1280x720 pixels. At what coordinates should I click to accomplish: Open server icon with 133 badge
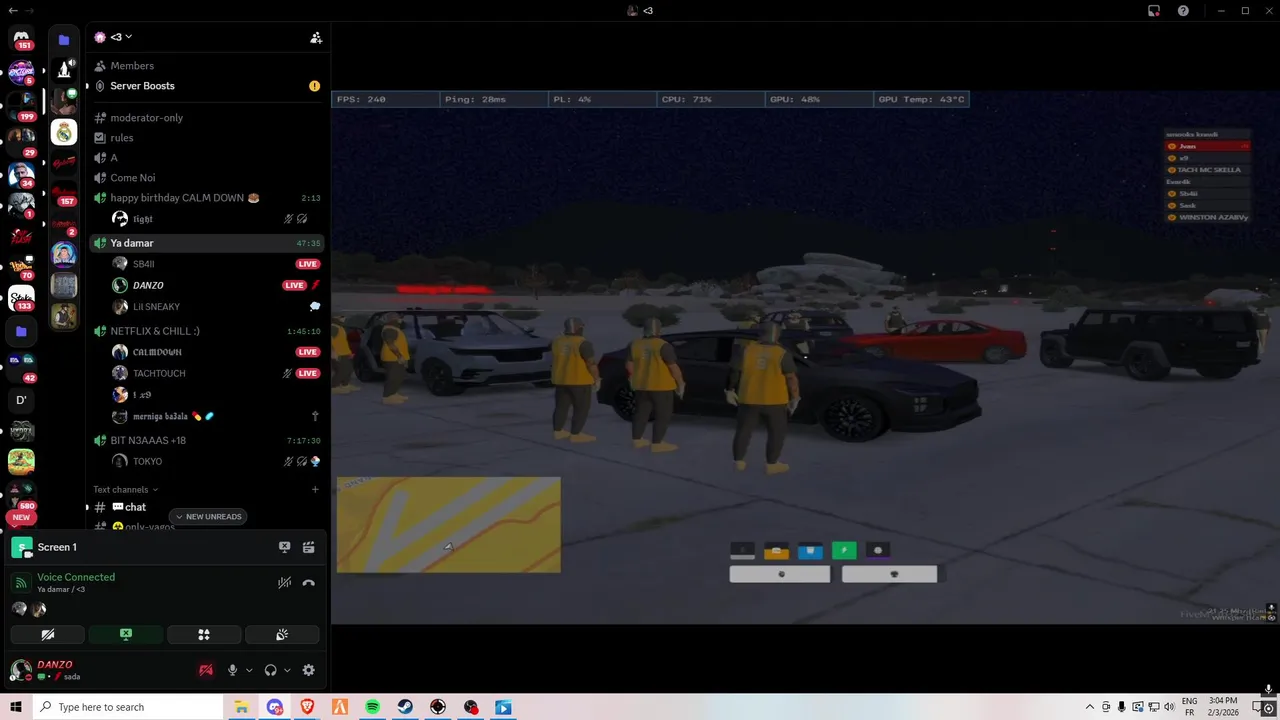(21, 296)
